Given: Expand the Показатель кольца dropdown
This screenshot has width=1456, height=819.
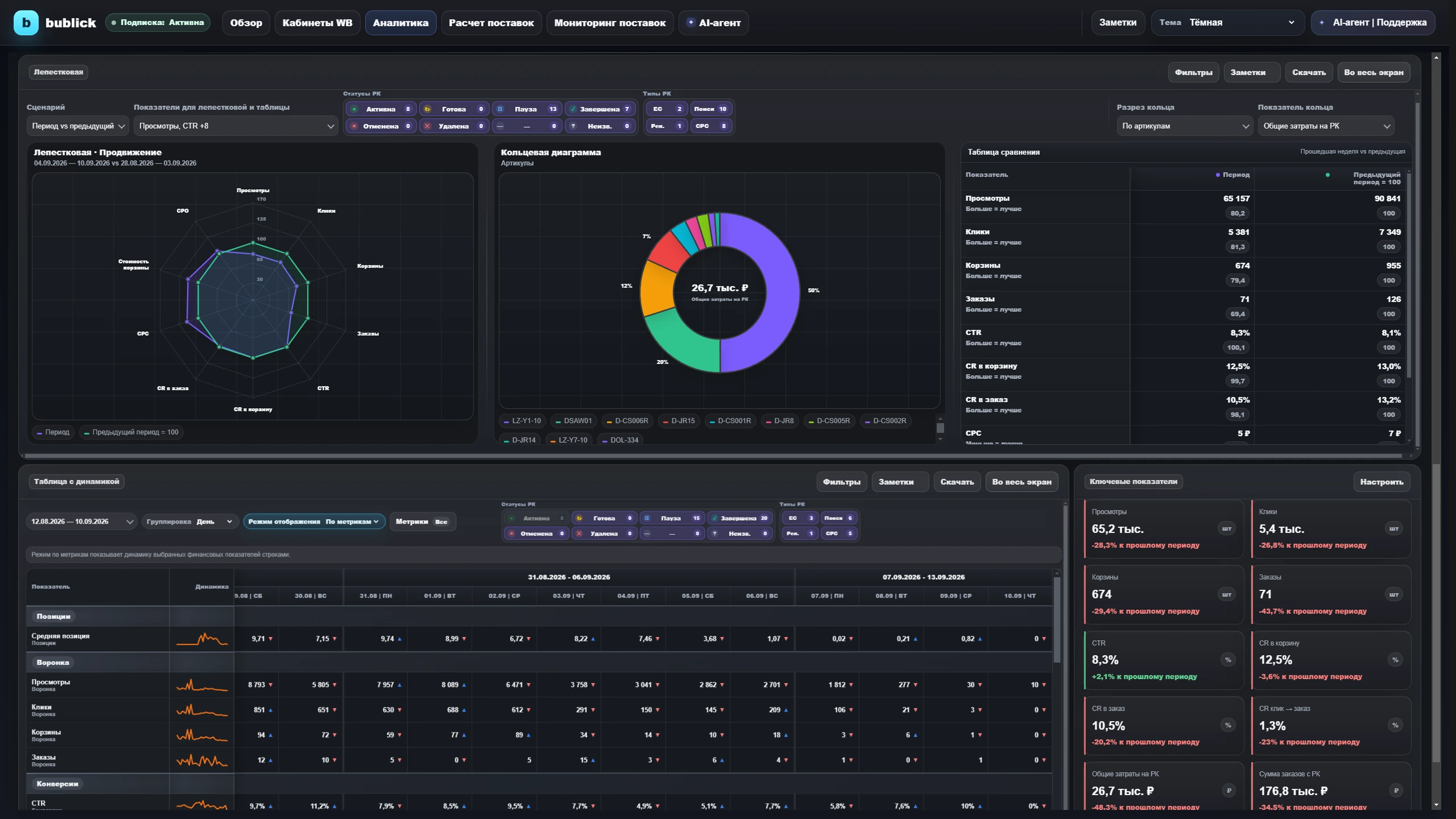Looking at the screenshot, I should [x=1326, y=126].
